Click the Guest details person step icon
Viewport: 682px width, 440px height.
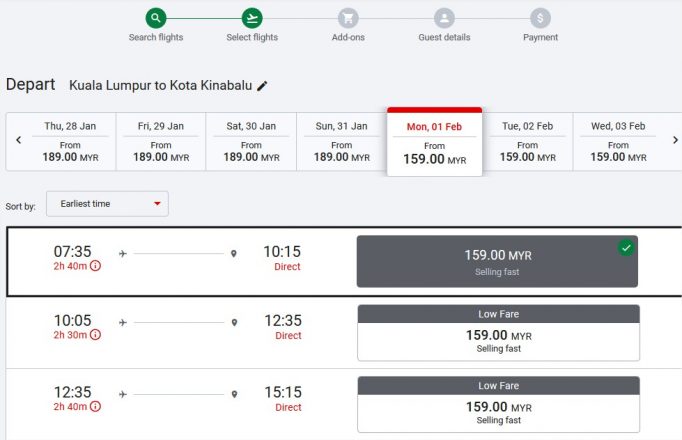444,18
